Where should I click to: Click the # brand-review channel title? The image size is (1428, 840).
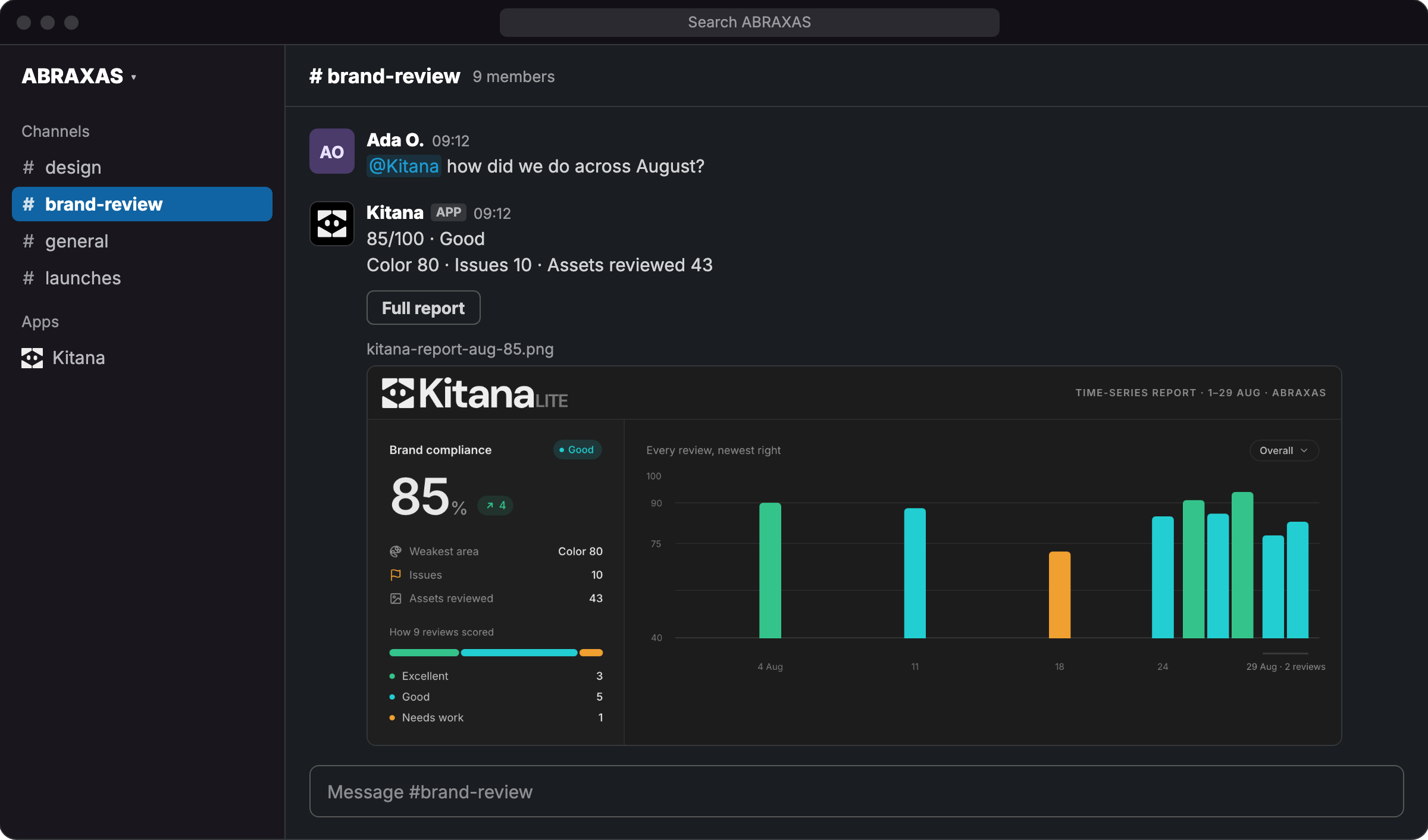pyautogui.click(x=384, y=76)
